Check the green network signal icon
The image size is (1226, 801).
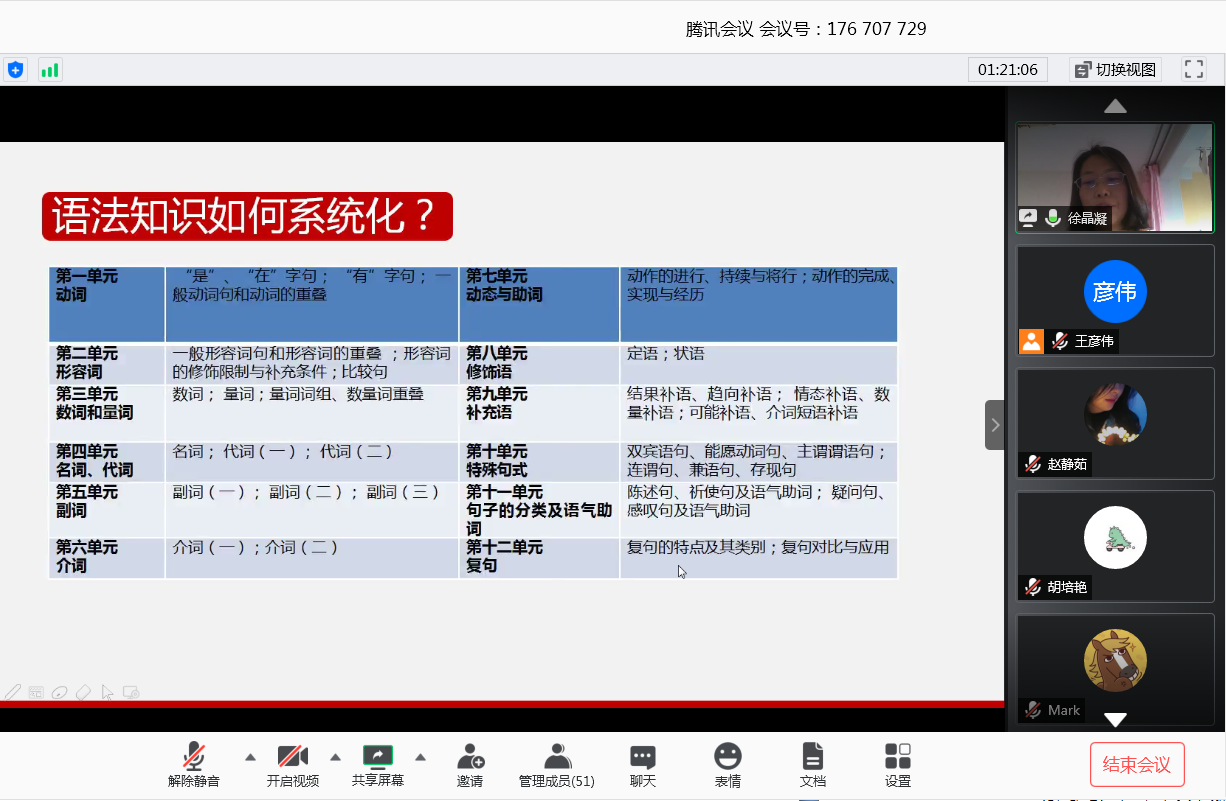coord(49,70)
